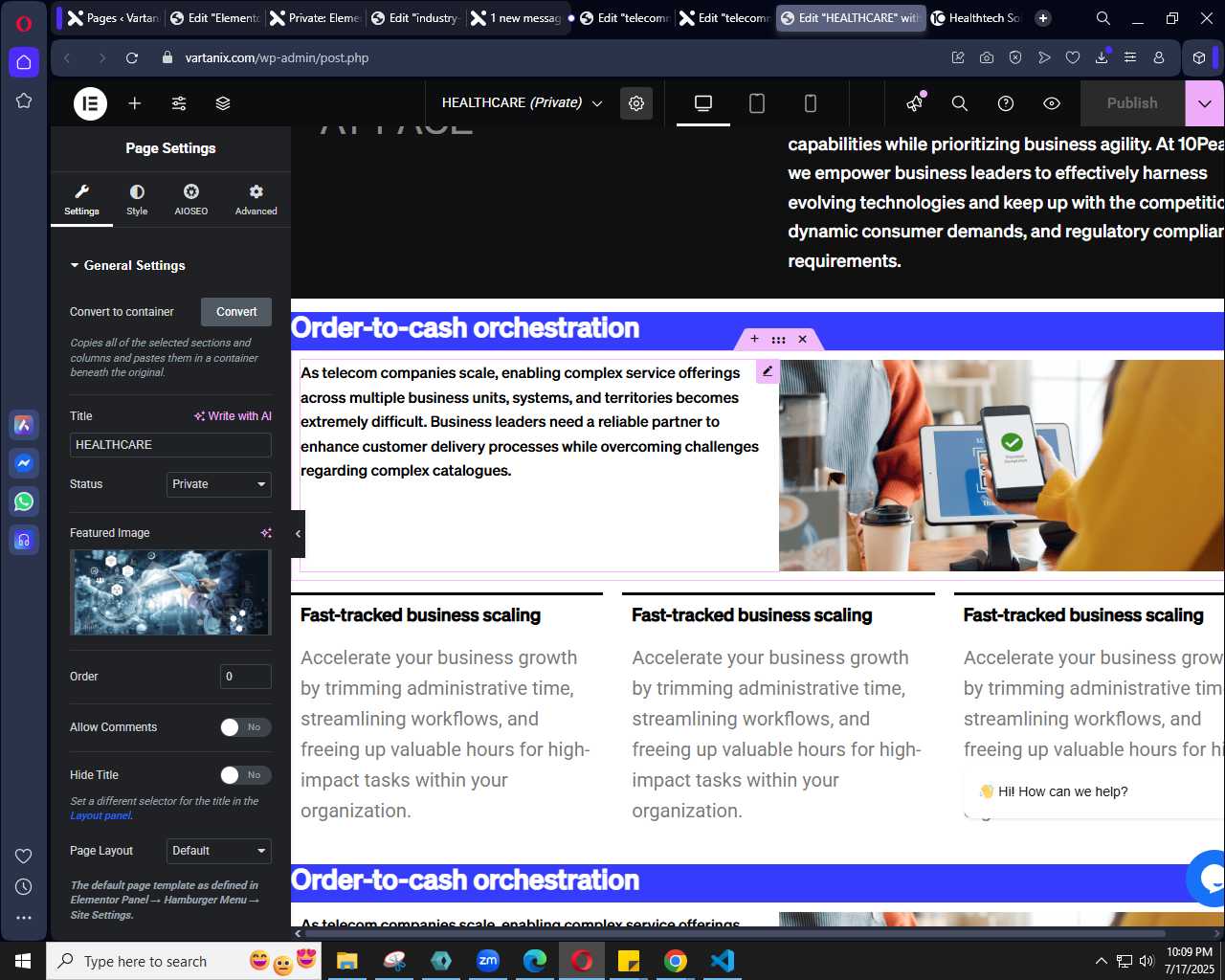Click Featured Image AI sparkle icon
1225x980 pixels.
(266, 533)
